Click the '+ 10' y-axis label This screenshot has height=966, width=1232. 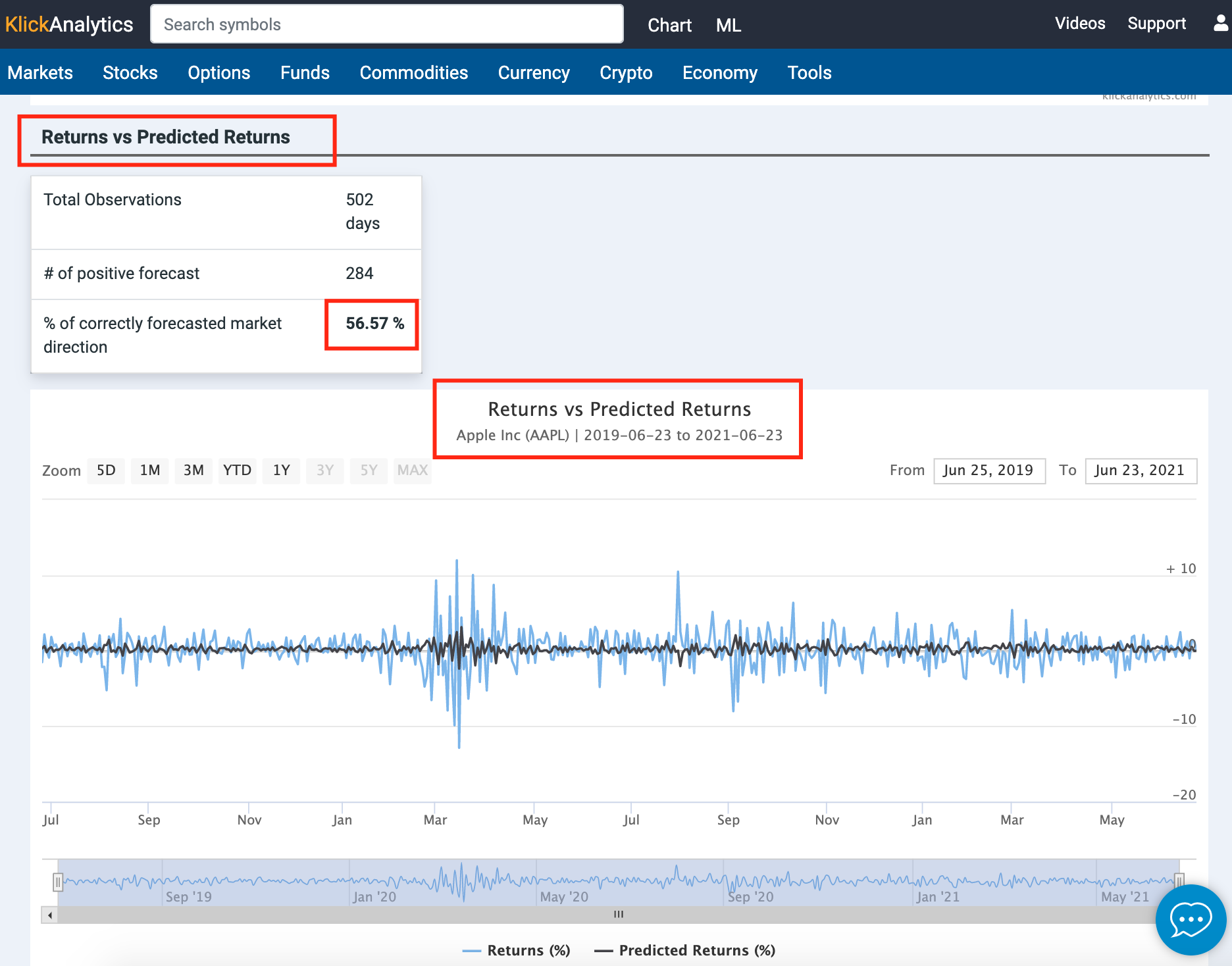click(1181, 569)
